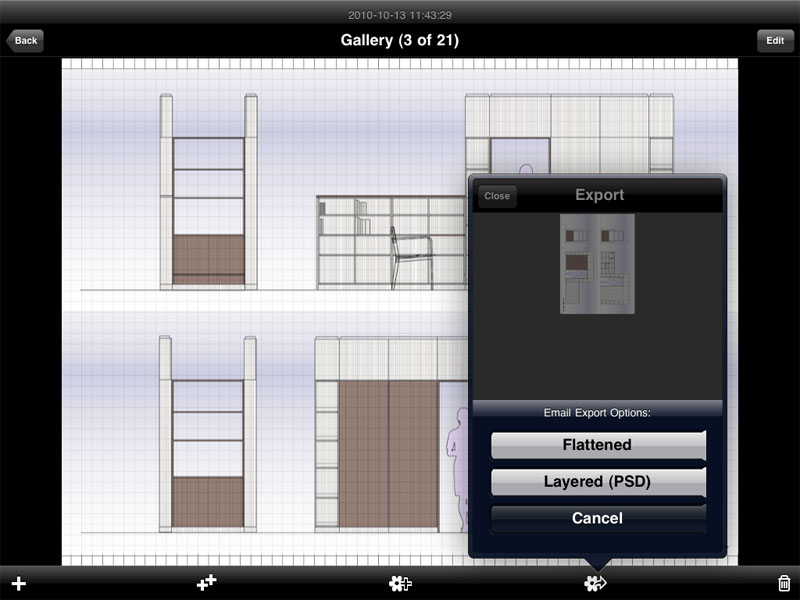The width and height of the screenshot is (800, 600).
Task: Tap the single plus icon for new sketch
Action: (x=18, y=583)
